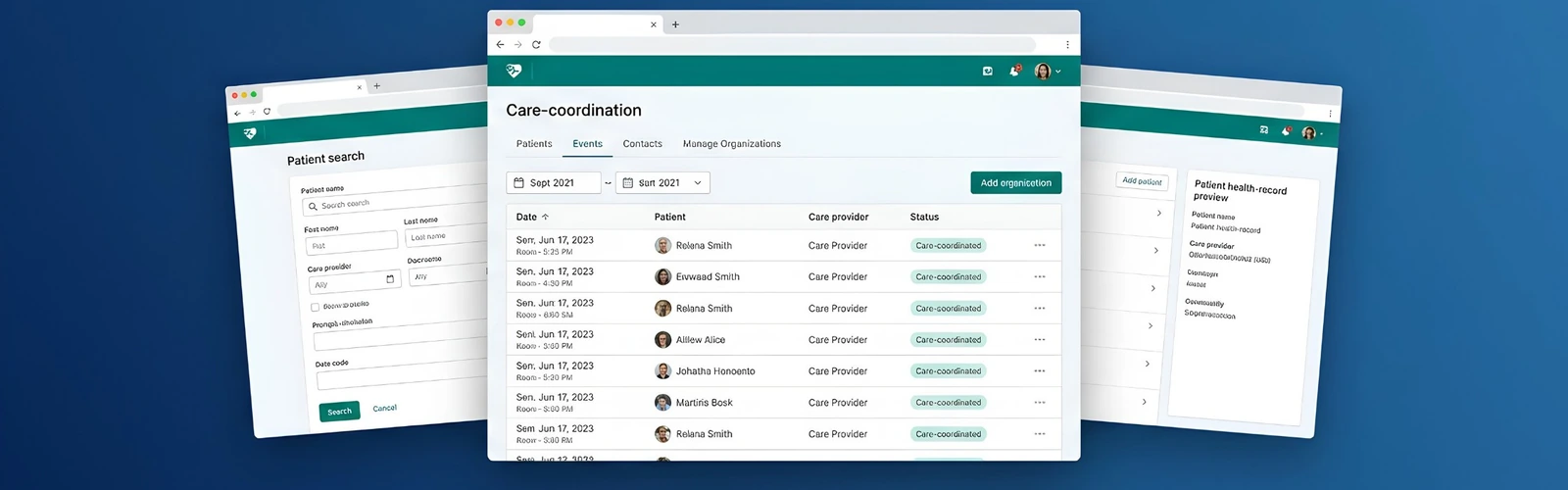The width and height of the screenshot is (1568, 490).
Task: Click Care Provider cell in Johatha Honoento row
Action: (838, 371)
